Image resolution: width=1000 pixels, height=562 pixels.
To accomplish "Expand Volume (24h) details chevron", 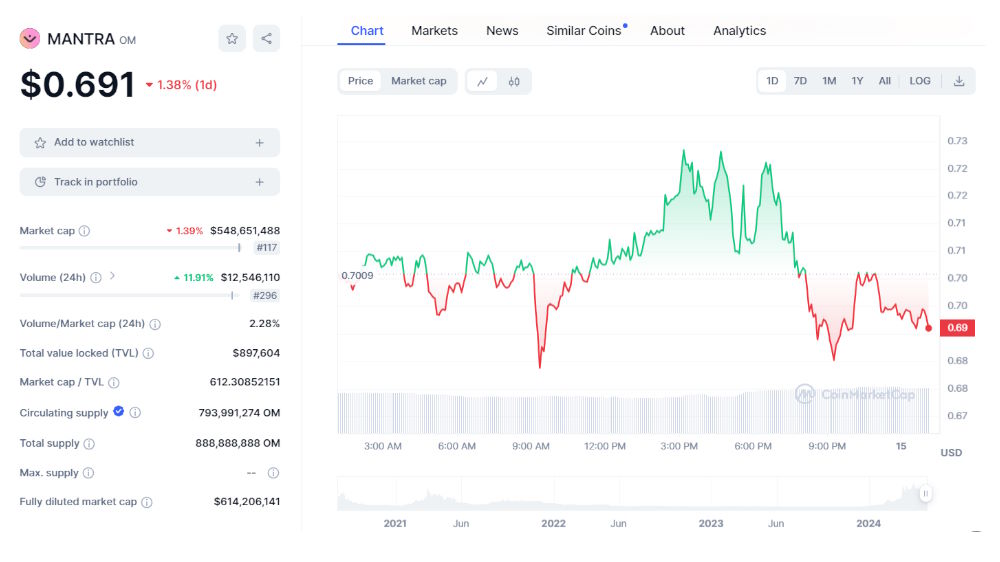I will point(112,276).
